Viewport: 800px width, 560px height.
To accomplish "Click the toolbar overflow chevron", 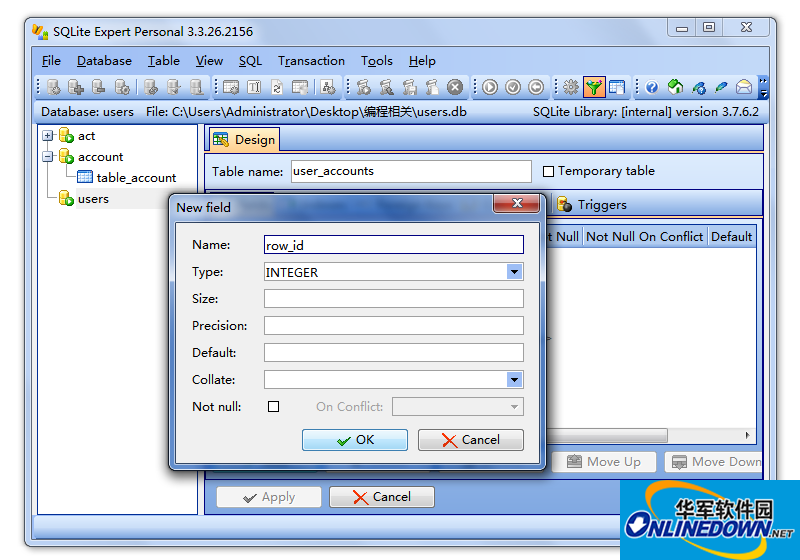I will pos(763,87).
